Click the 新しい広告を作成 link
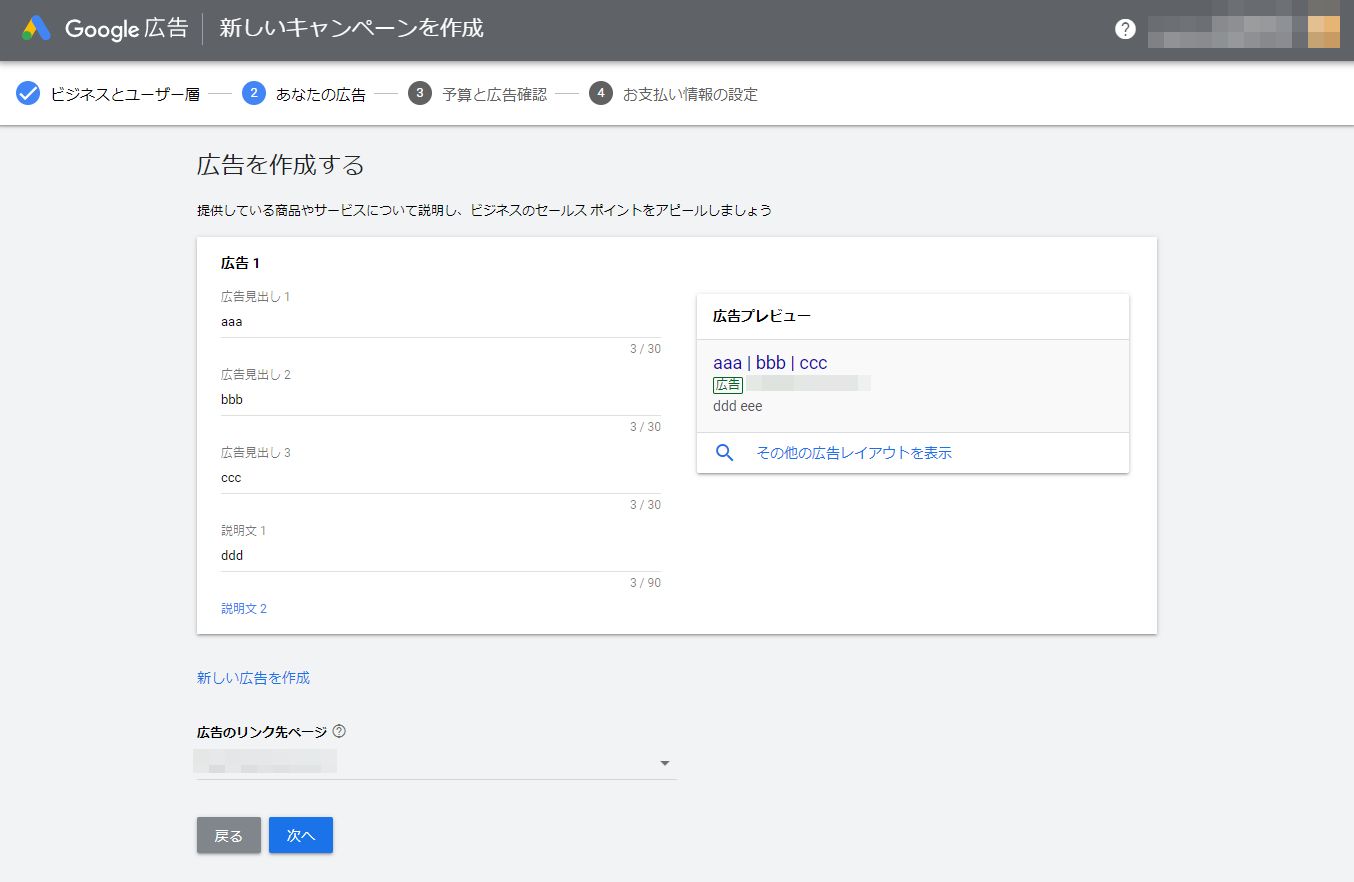Screen dimensions: 1354x882 coord(253,678)
